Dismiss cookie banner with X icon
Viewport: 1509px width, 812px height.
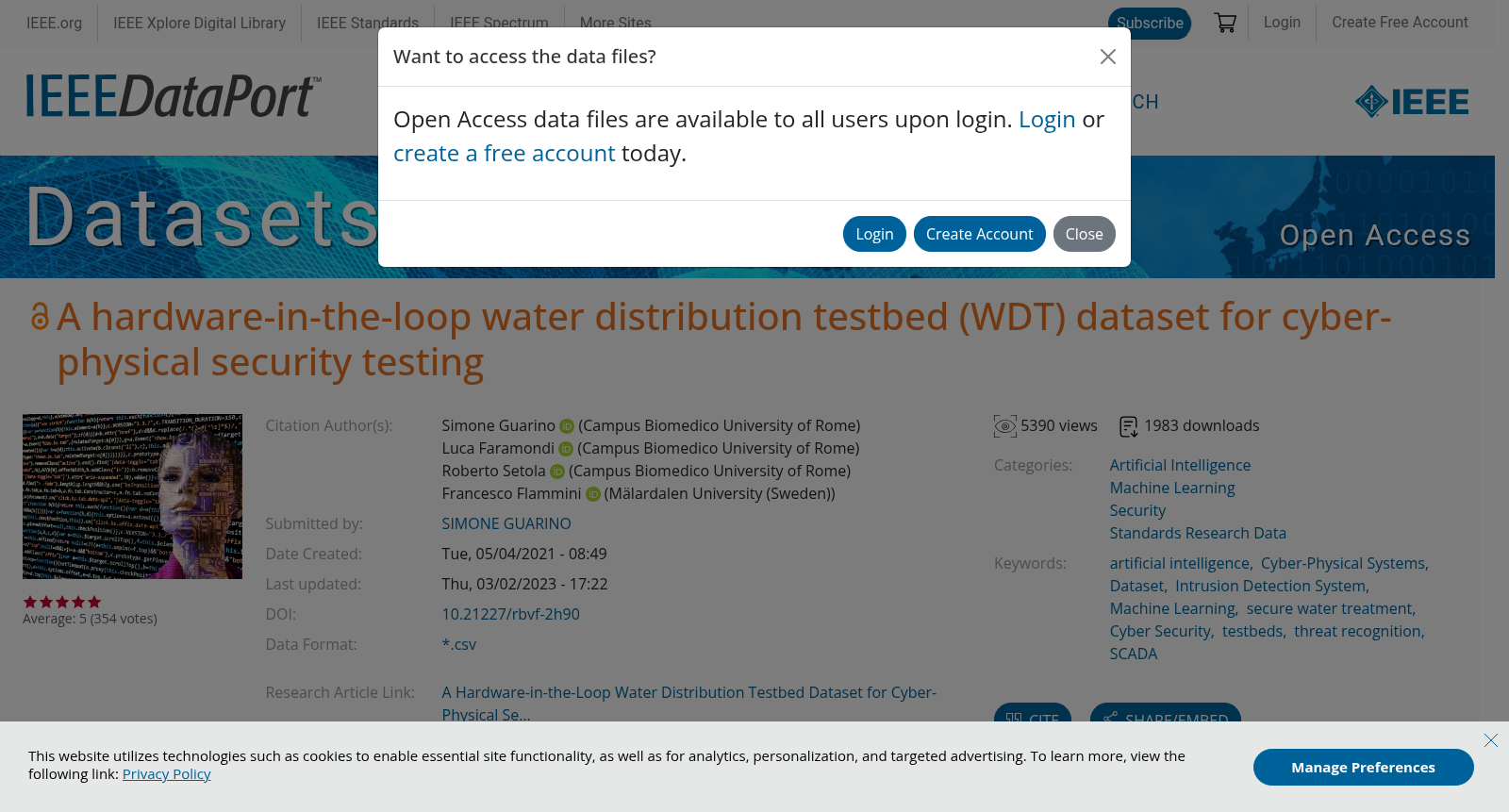[x=1491, y=740]
